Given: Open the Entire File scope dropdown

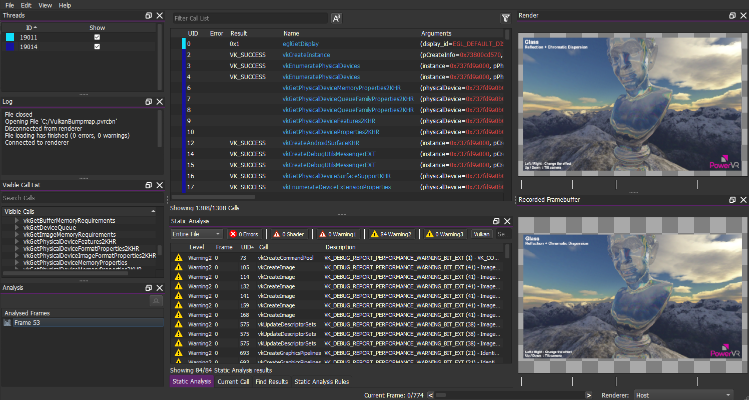Looking at the screenshot, I should pos(197,233).
